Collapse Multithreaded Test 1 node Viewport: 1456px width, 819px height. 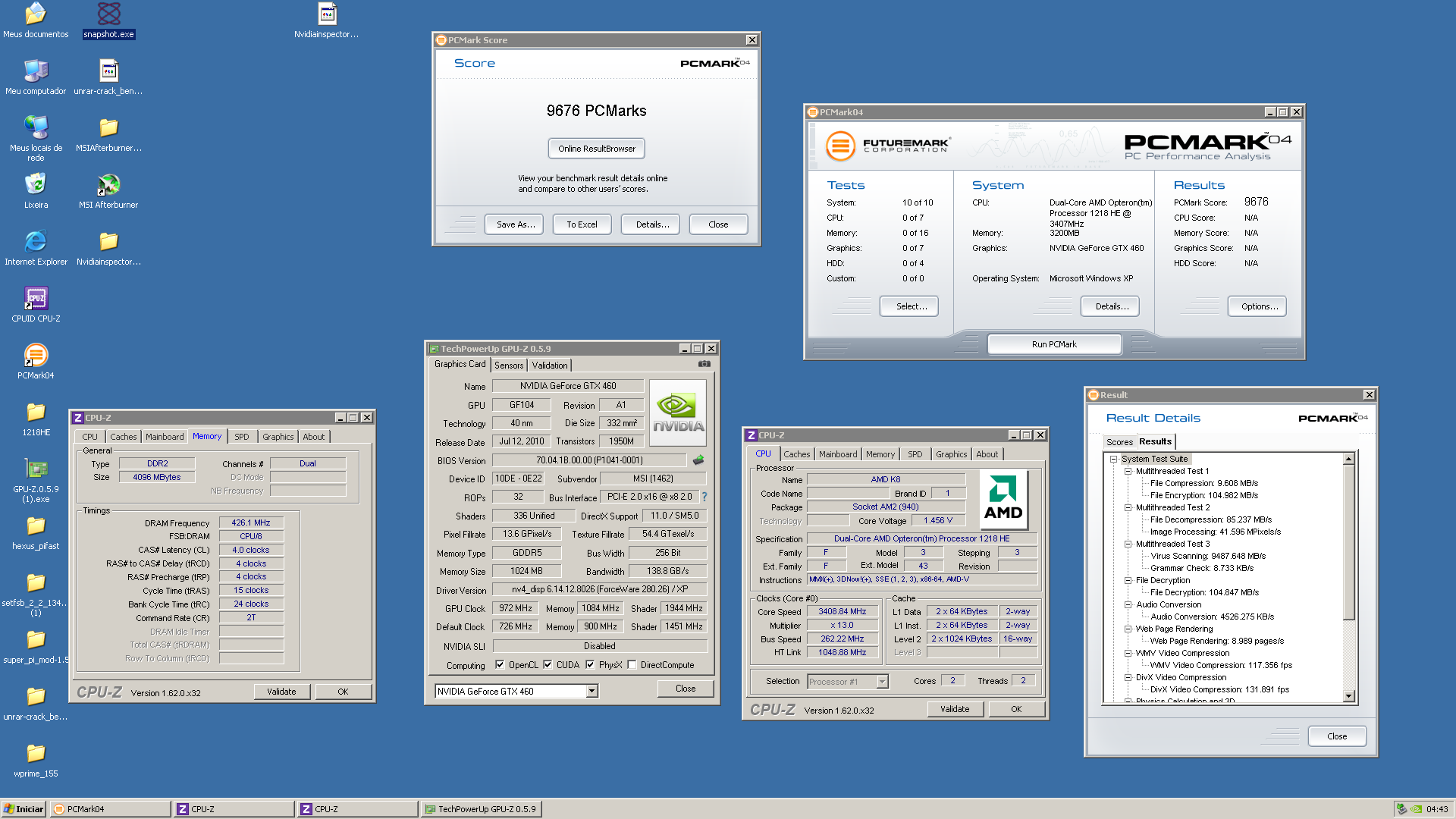coord(1128,471)
